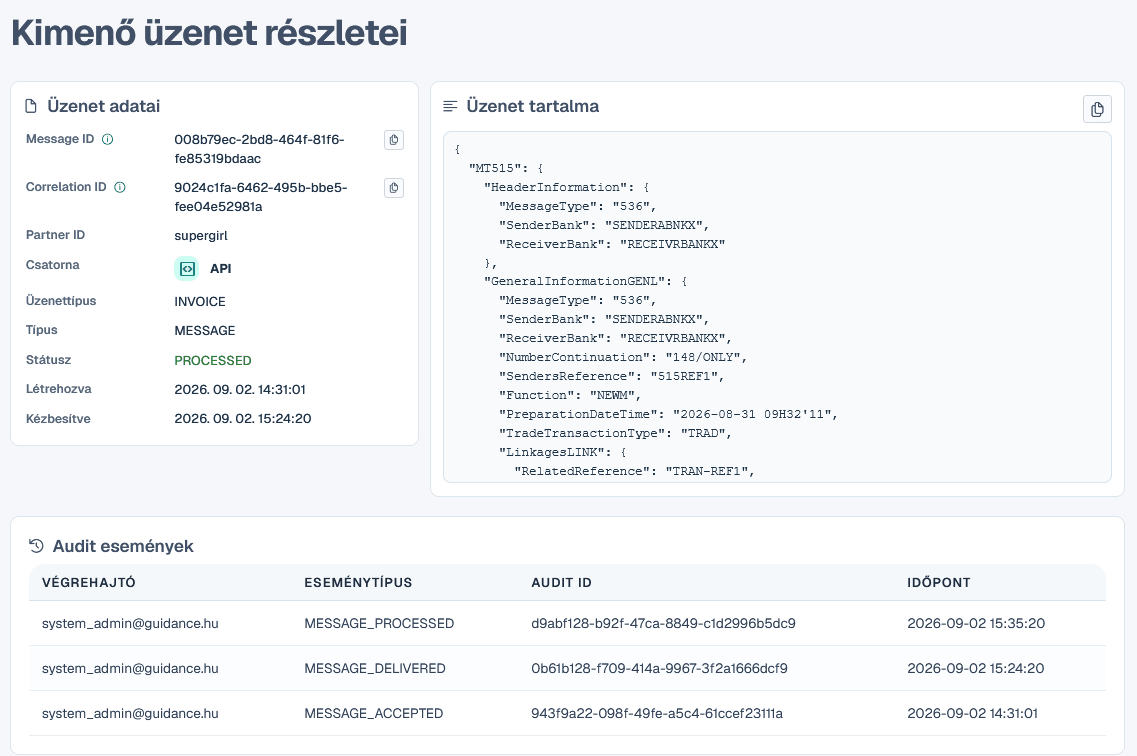The image size is (1137, 756).
Task: Select the MESSAGE_PROCESSED event cell
Action: pos(379,623)
